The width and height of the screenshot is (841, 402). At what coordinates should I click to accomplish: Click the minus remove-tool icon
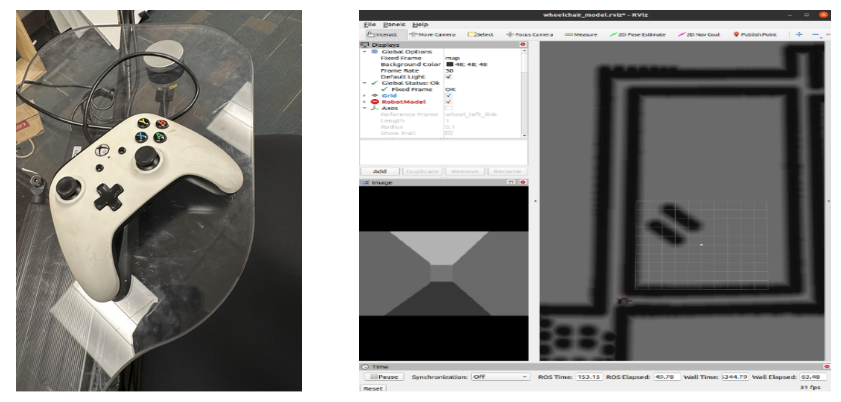tap(815, 34)
